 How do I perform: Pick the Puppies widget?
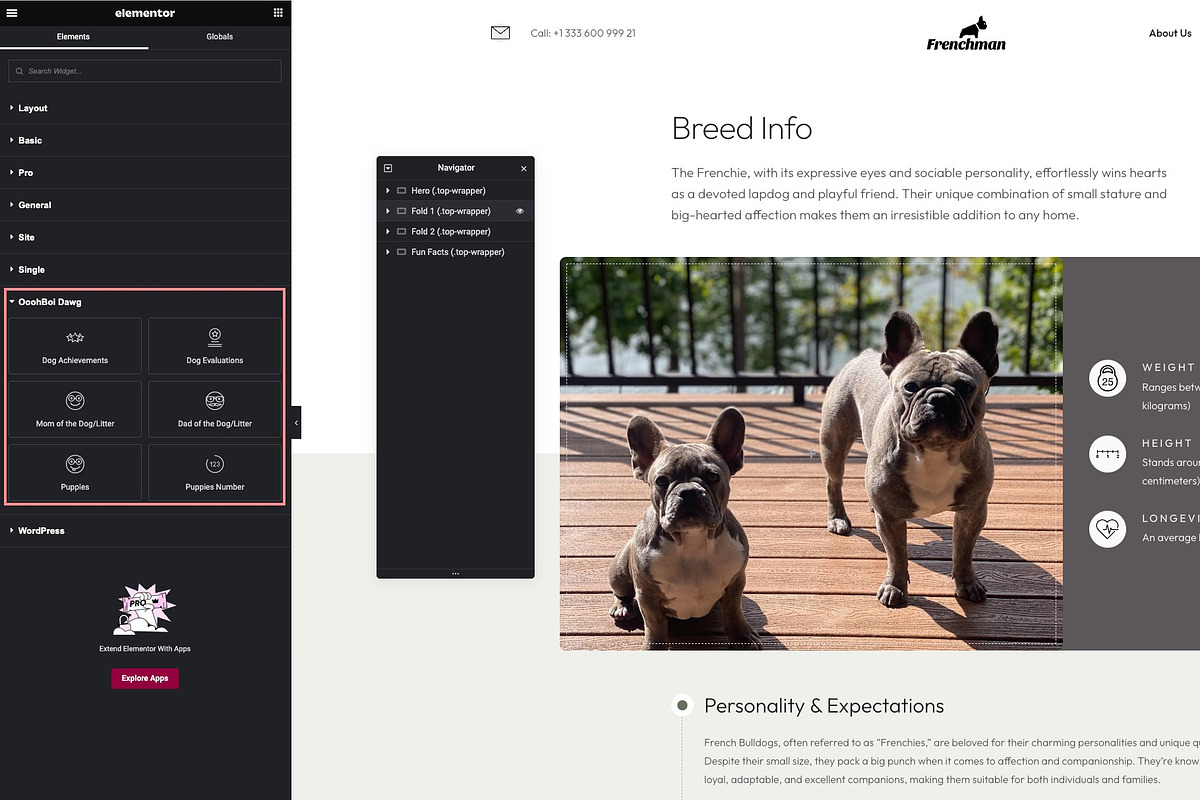click(x=75, y=472)
